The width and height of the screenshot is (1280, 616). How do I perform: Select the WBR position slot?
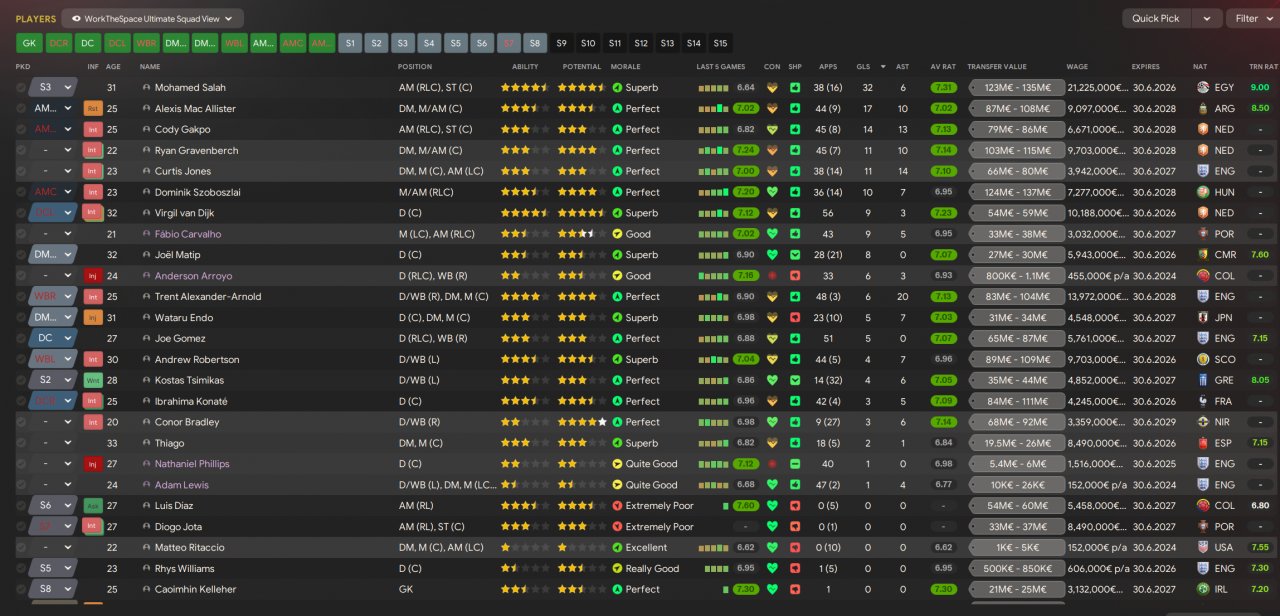pyautogui.click(x=146, y=43)
